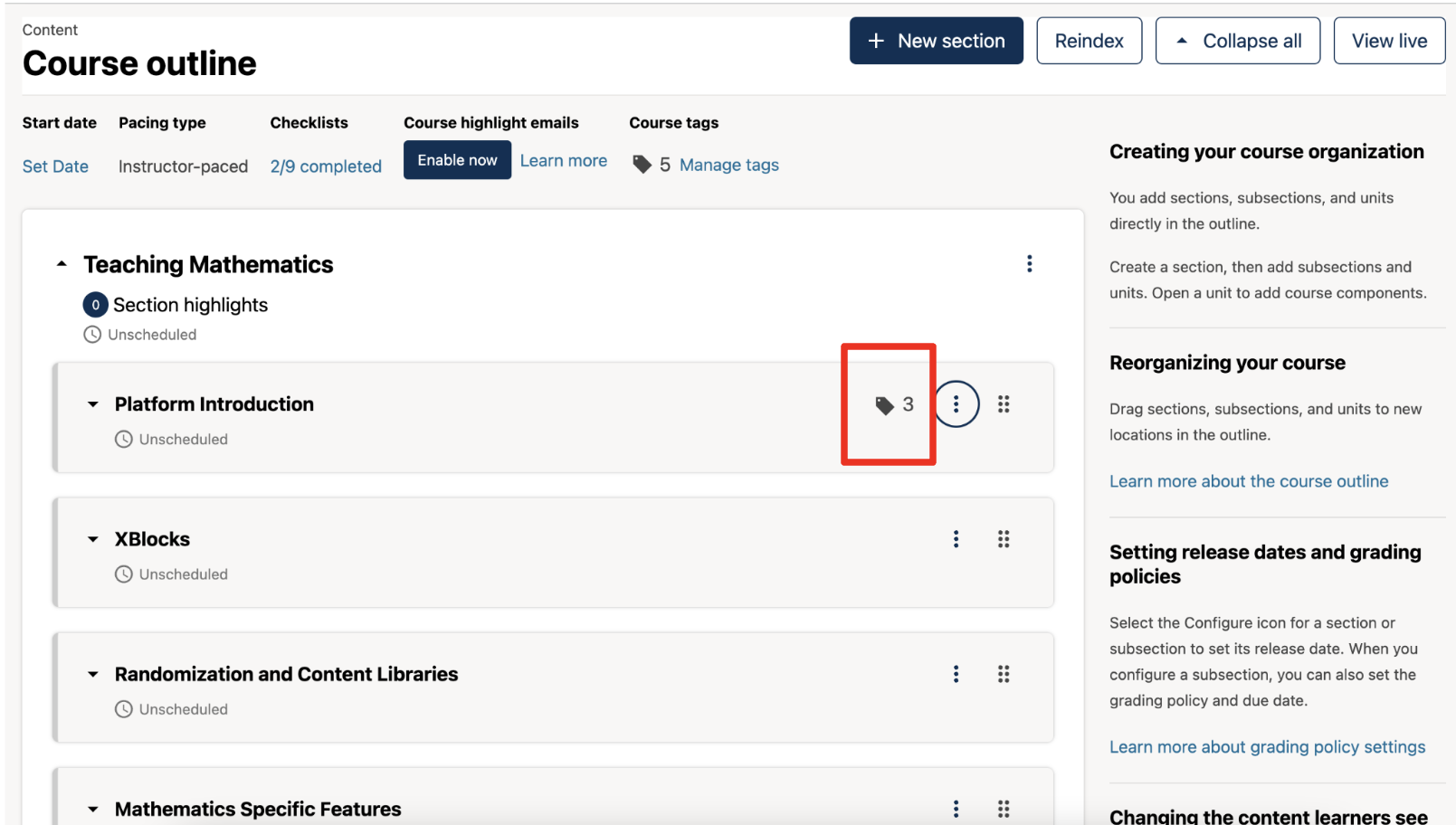Expand the Platform Introduction subsection

pyautogui.click(x=92, y=404)
